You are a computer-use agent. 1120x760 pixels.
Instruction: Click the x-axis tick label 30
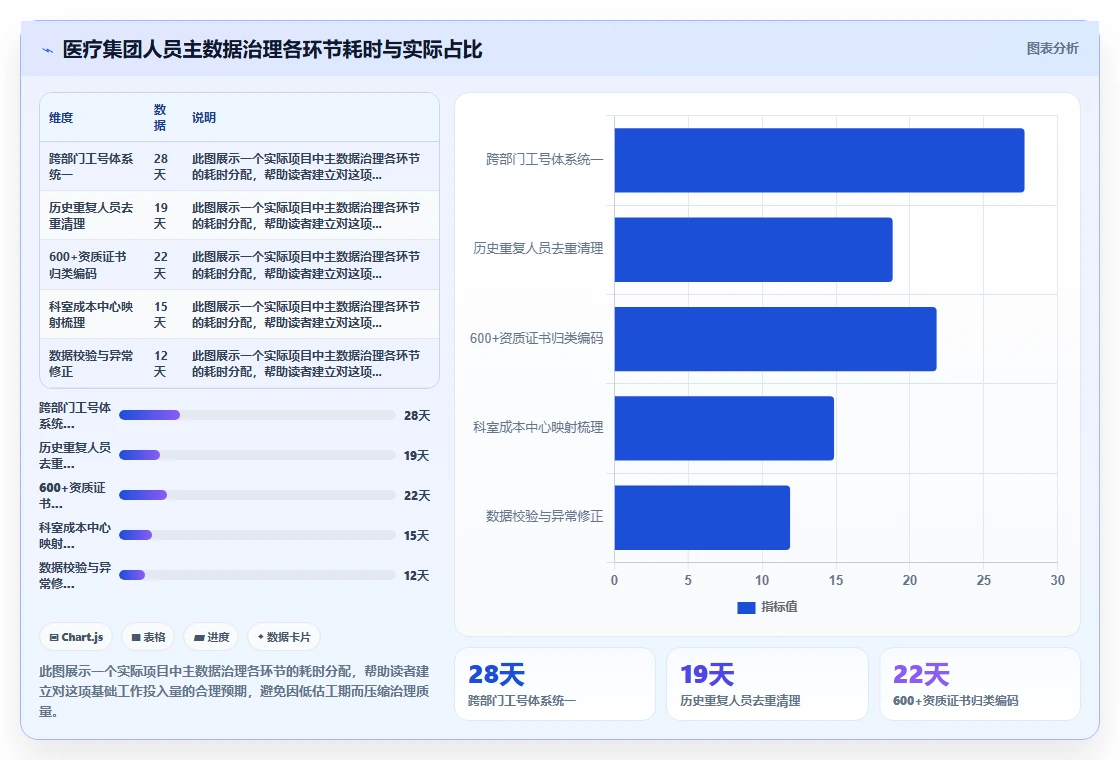coord(1057,580)
